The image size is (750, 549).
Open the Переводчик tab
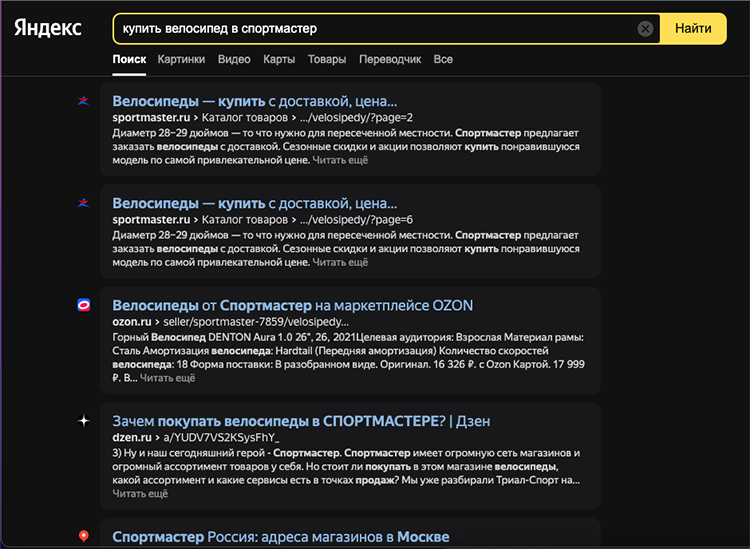390,59
